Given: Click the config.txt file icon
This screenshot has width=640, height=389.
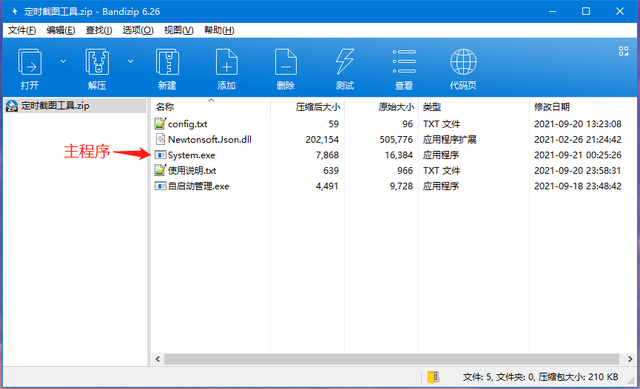Looking at the screenshot, I should 160,123.
